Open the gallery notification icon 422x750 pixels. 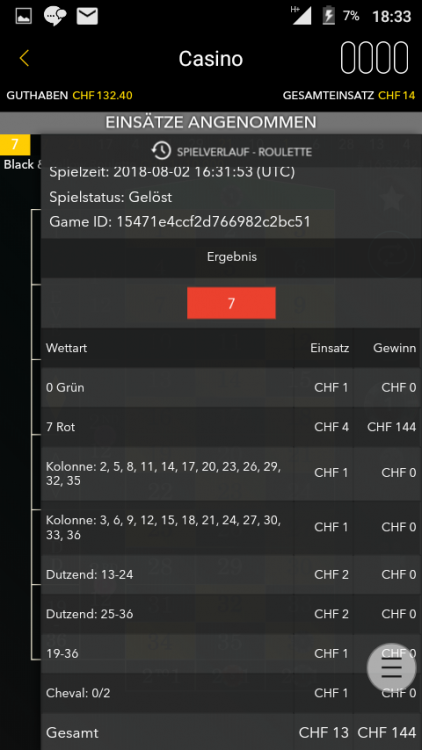point(23,16)
